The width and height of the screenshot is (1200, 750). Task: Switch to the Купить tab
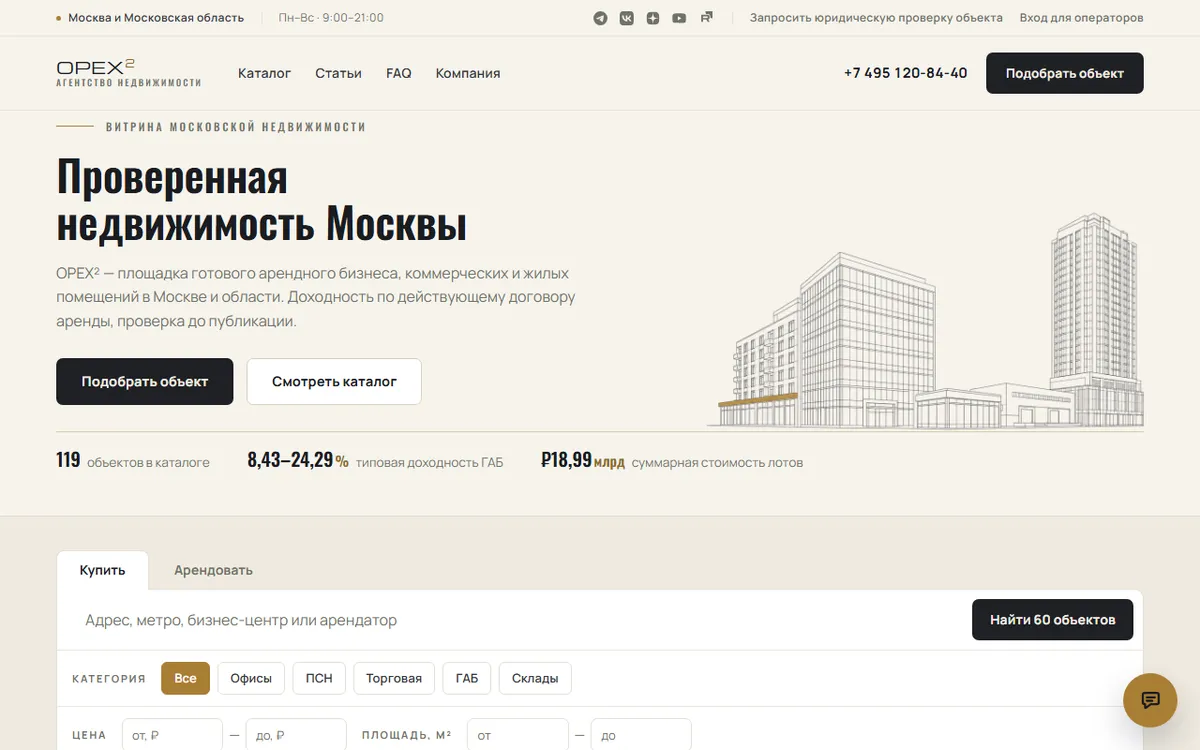coord(102,570)
